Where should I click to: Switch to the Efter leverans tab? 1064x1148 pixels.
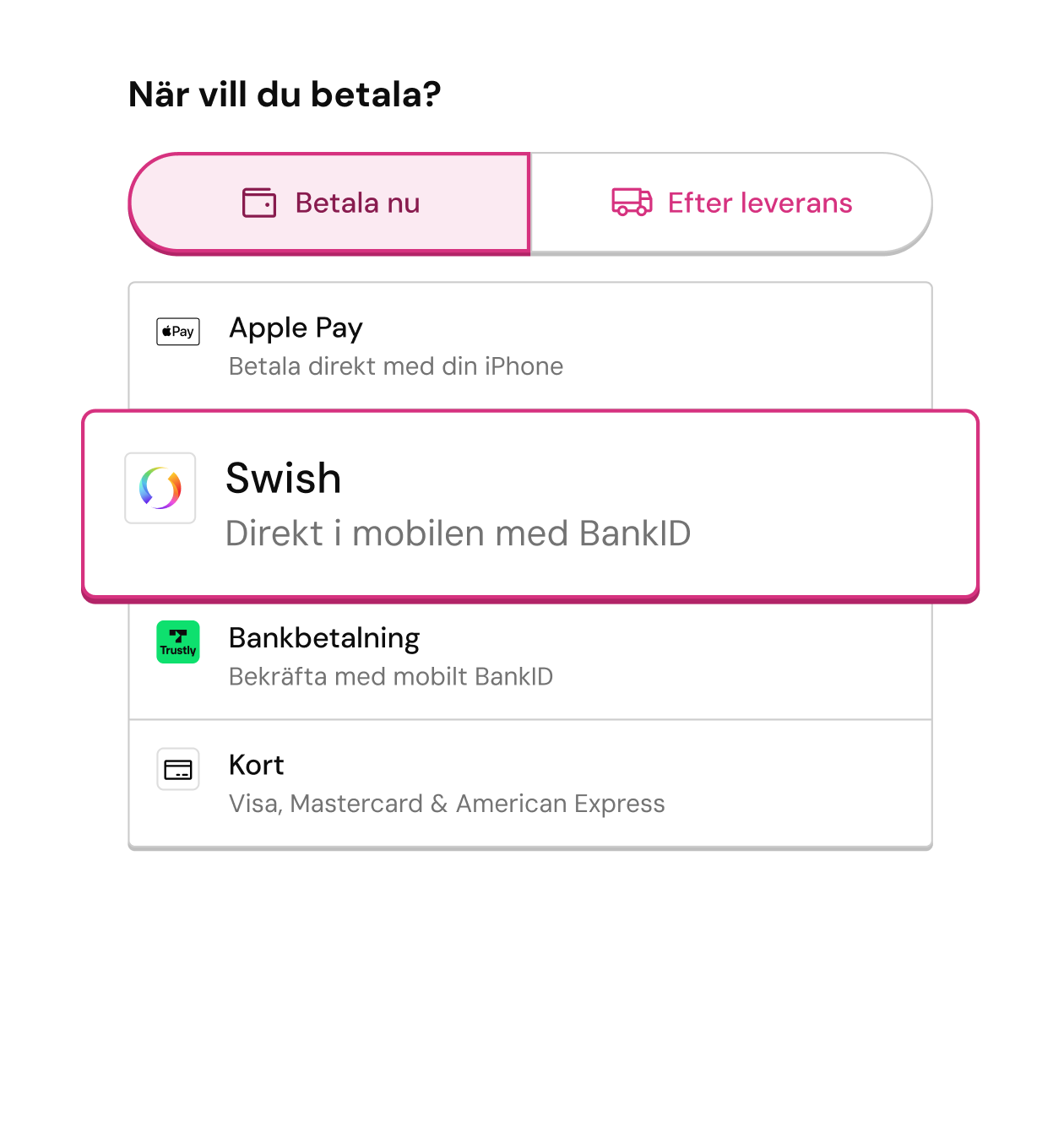(731, 203)
